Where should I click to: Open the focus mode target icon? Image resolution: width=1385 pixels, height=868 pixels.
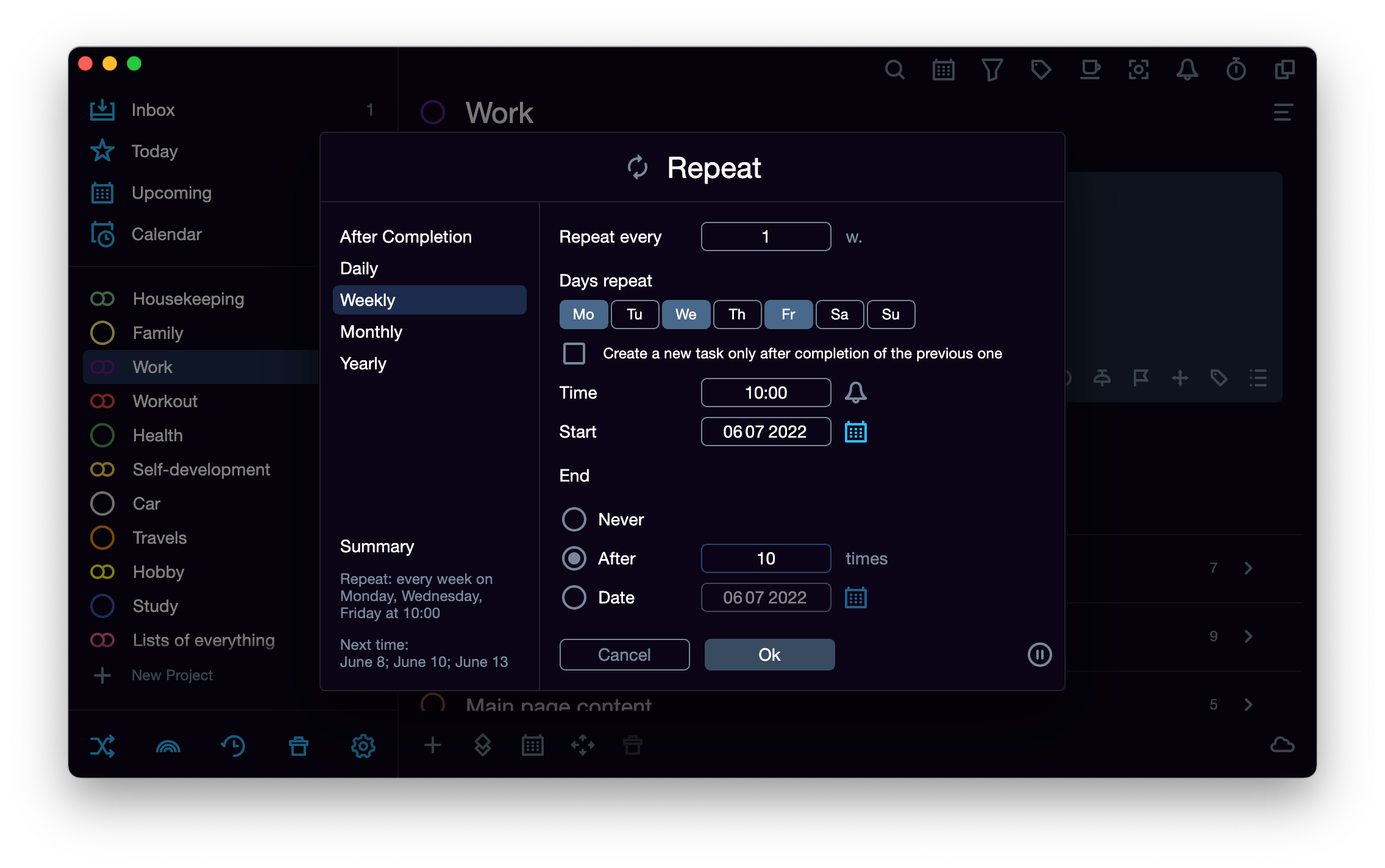pyautogui.click(x=1138, y=69)
